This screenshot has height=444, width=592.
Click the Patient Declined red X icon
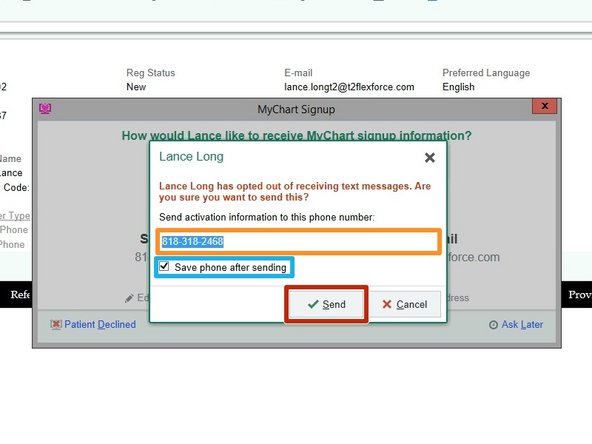56,324
